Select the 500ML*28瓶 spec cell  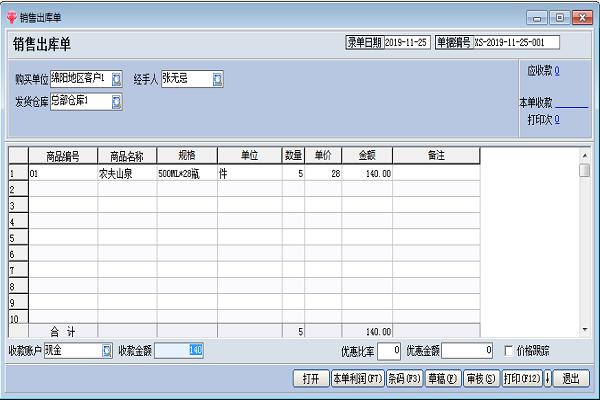187,173
